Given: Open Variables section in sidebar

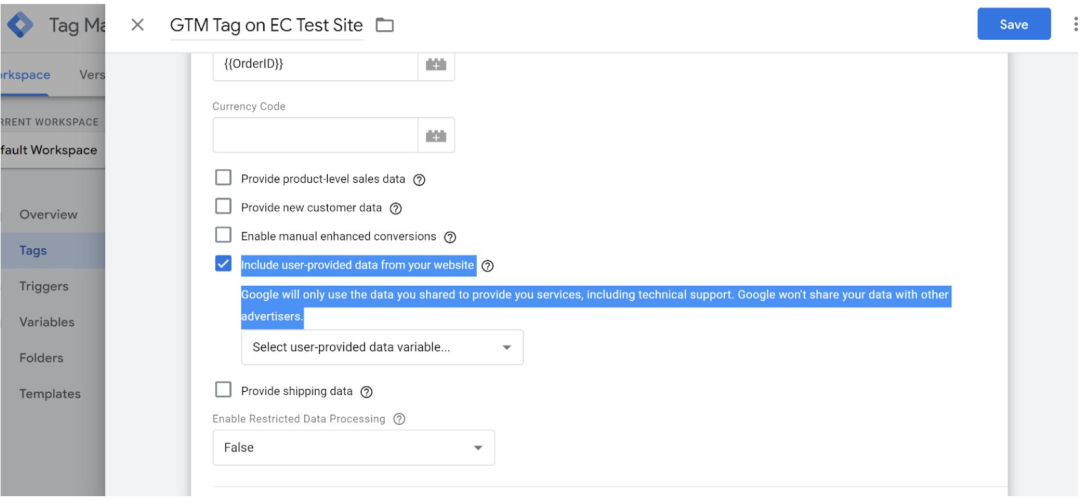Looking at the screenshot, I should tap(47, 322).
